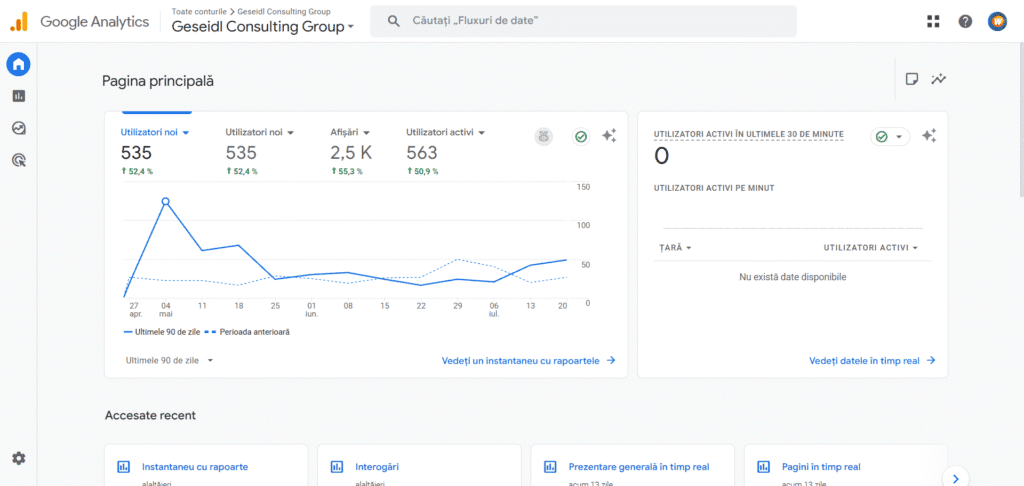Open Advertising icon in left sidebar
The height and width of the screenshot is (486, 1024).
18,159
